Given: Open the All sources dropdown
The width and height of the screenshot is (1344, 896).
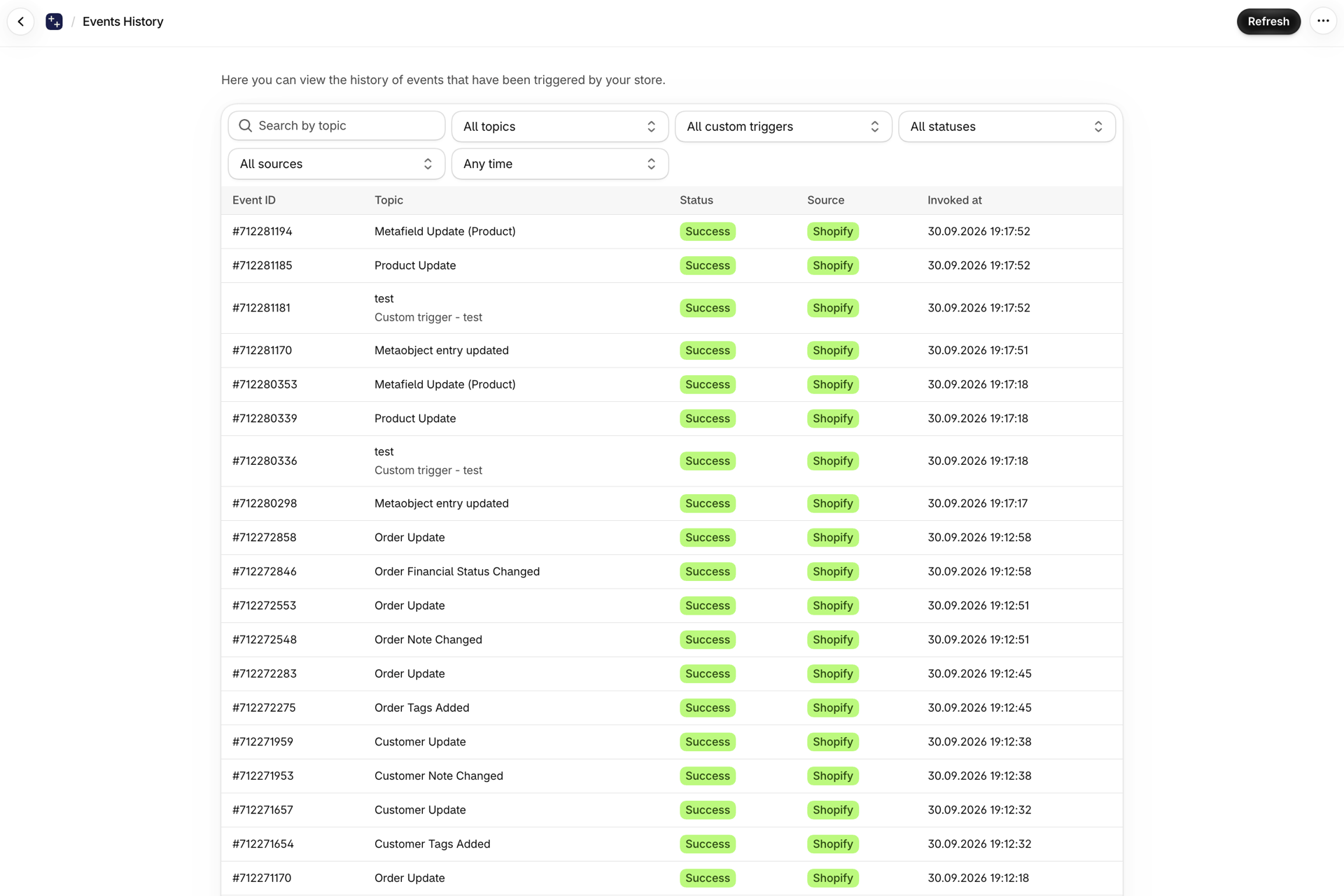Looking at the screenshot, I should [x=337, y=164].
